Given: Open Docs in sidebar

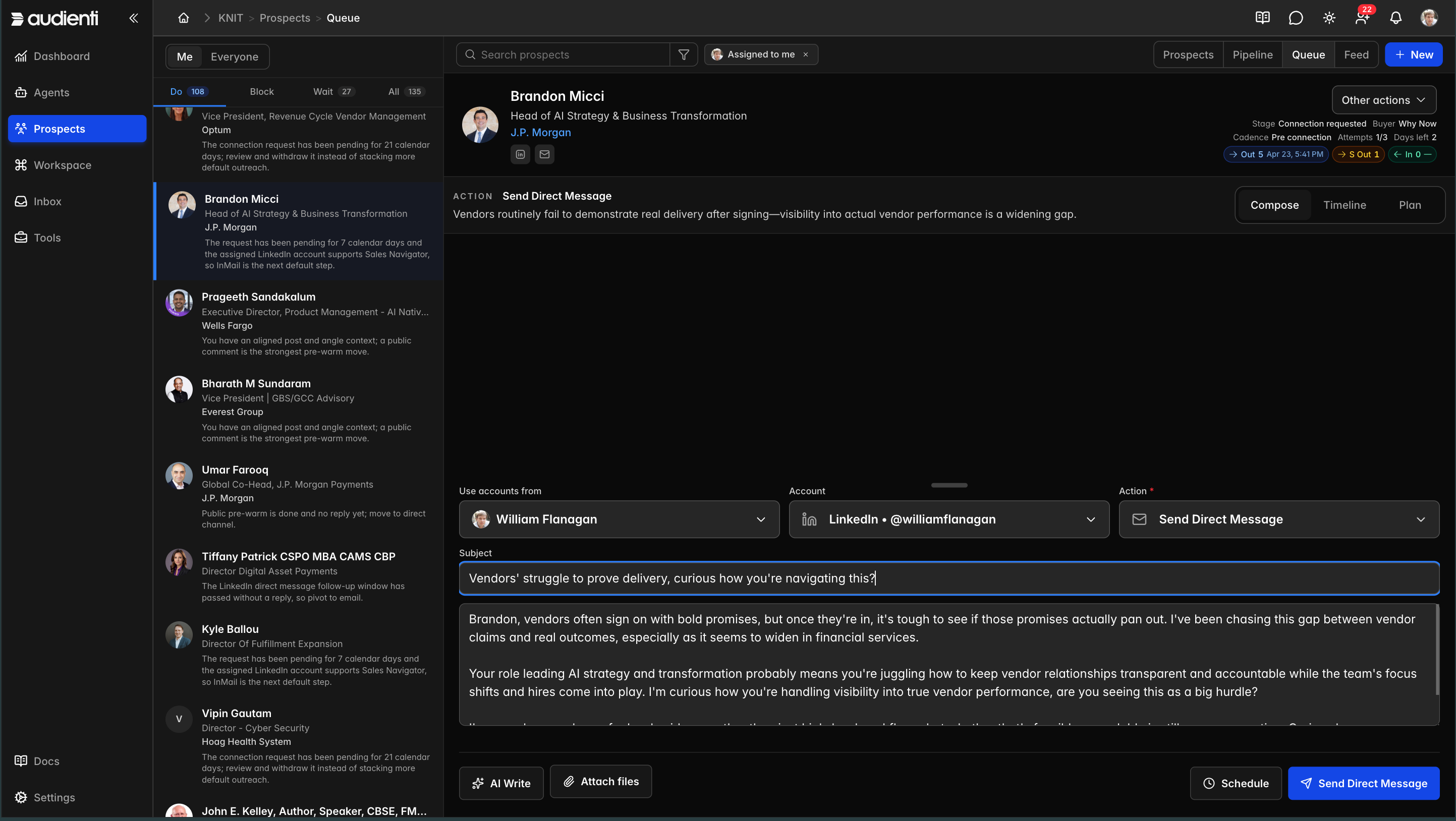Looking at the screenshot, I should click(77, 760).
